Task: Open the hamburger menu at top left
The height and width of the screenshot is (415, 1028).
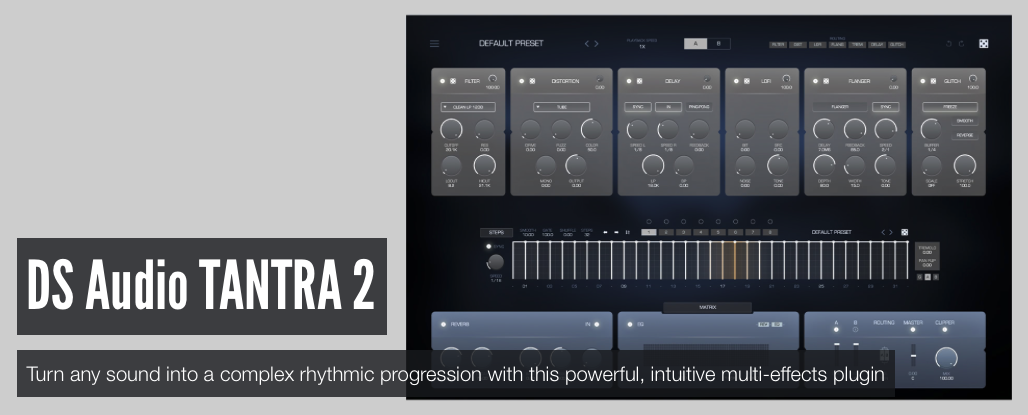Action: [434, 44]
